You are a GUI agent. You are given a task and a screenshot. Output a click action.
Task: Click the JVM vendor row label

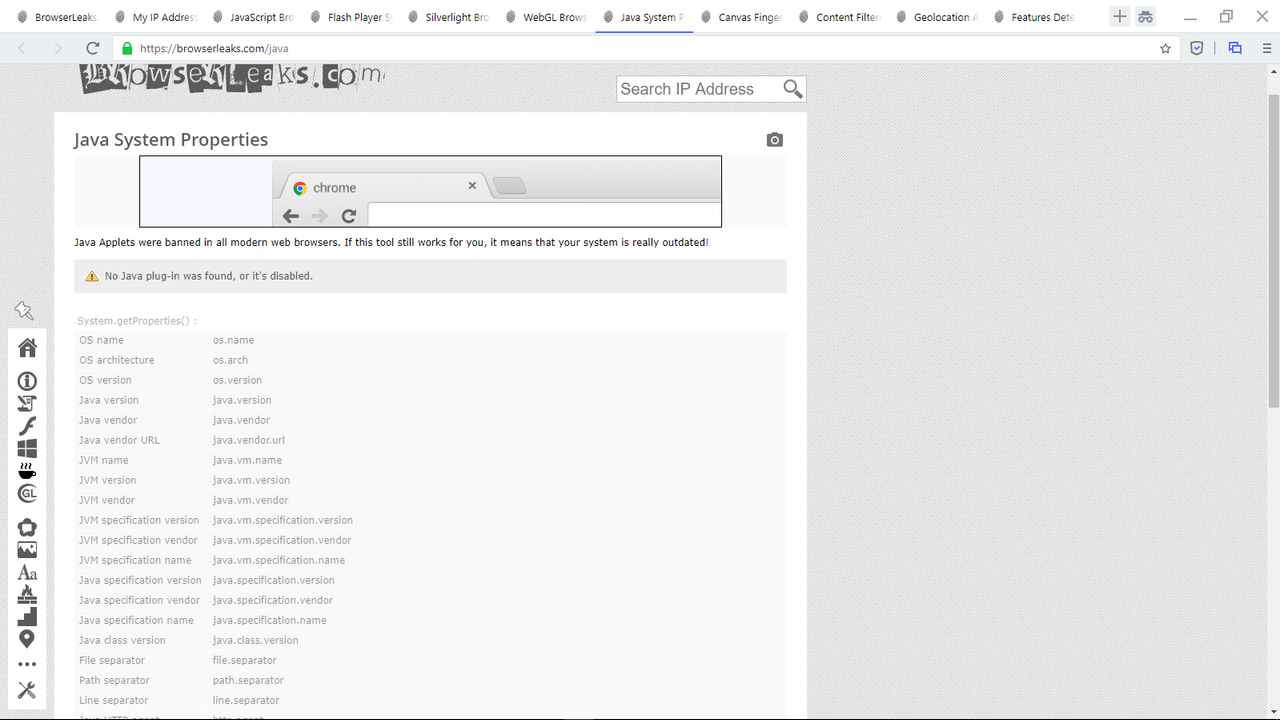[107, 500]
